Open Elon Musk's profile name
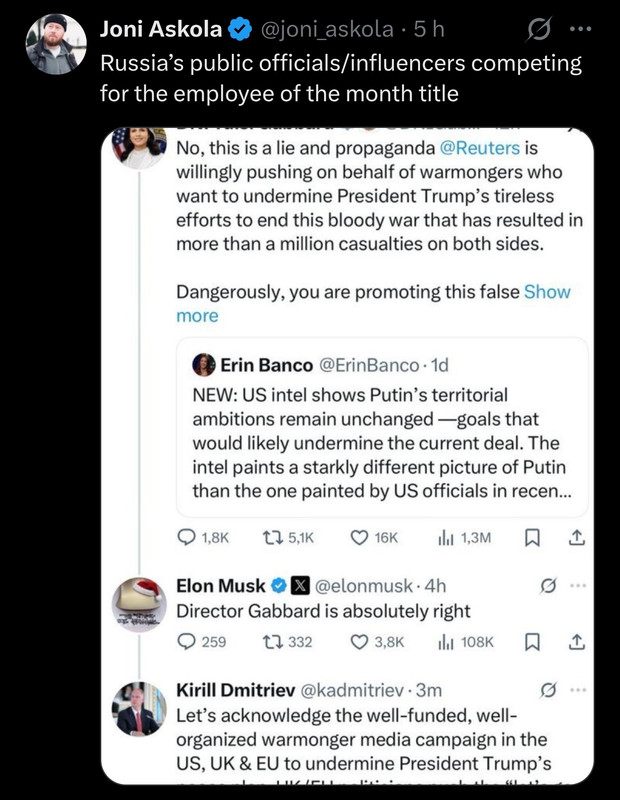 coord(221,586)
